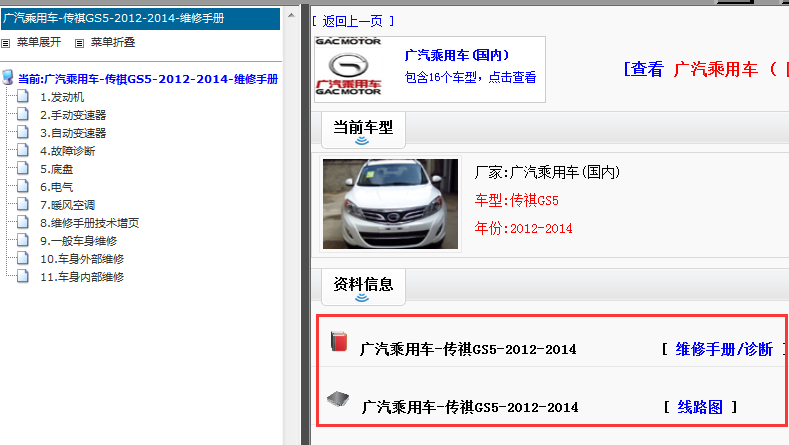789x445 pixels.
Task: Open the 3.自动变速器 chapter
Action: coord(73,133)
